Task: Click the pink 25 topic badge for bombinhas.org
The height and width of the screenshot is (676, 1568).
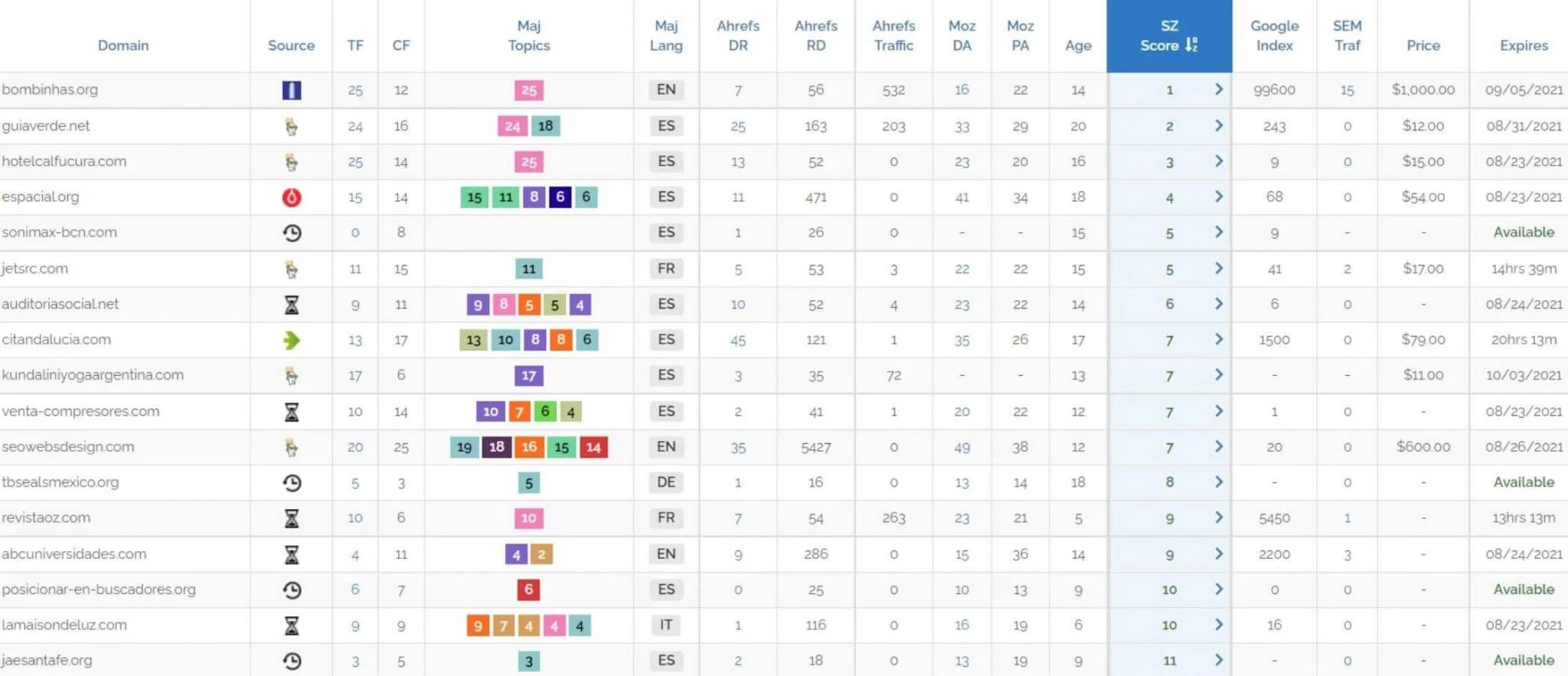Action: [x=528, y=90]
